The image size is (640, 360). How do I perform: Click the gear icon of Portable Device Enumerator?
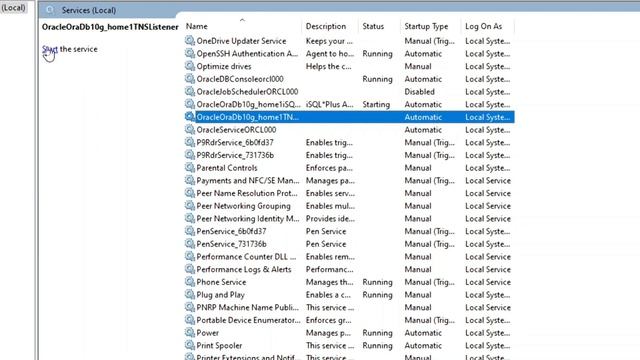(189, 320)
